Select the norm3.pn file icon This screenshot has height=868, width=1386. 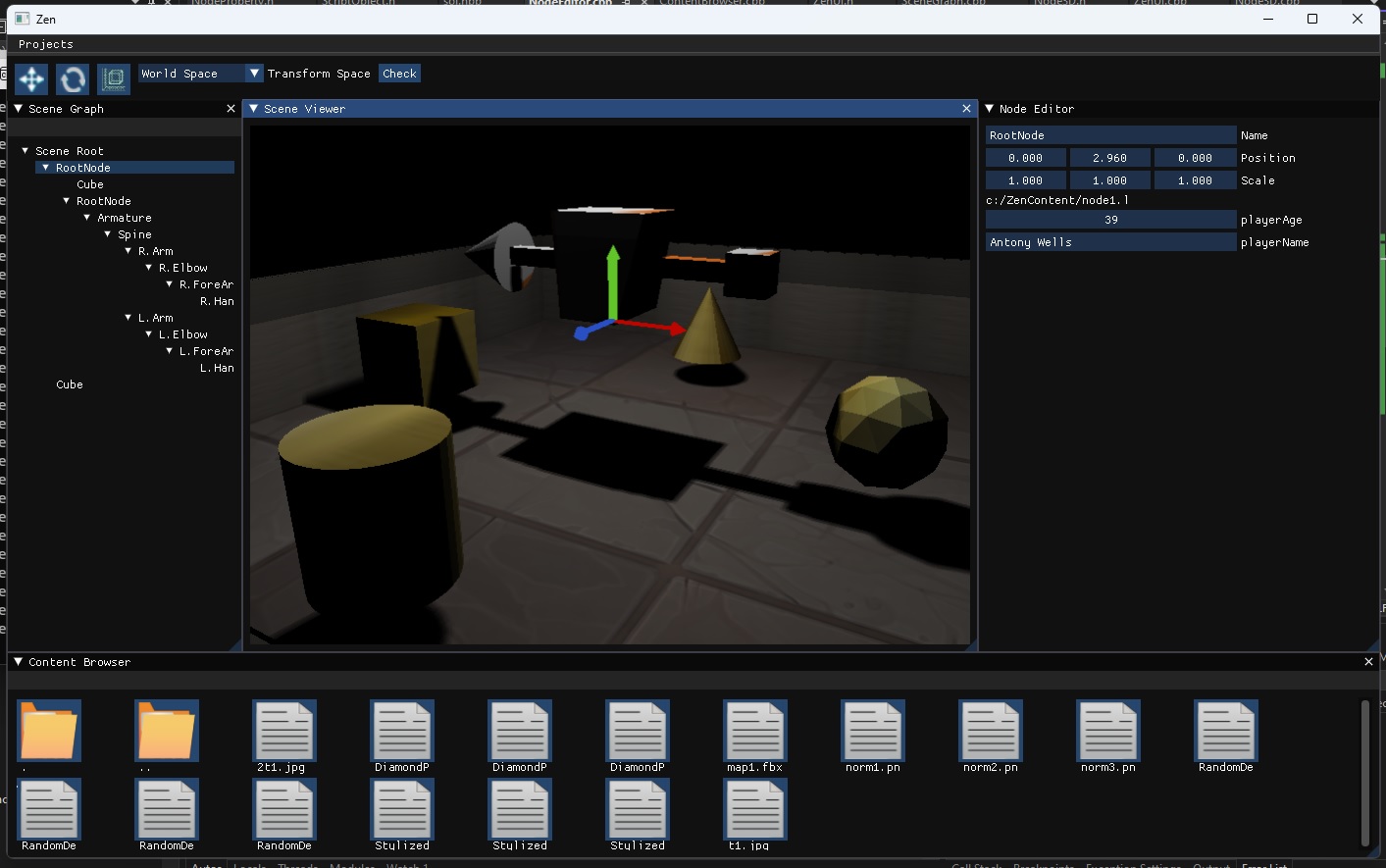[1108, 731]
